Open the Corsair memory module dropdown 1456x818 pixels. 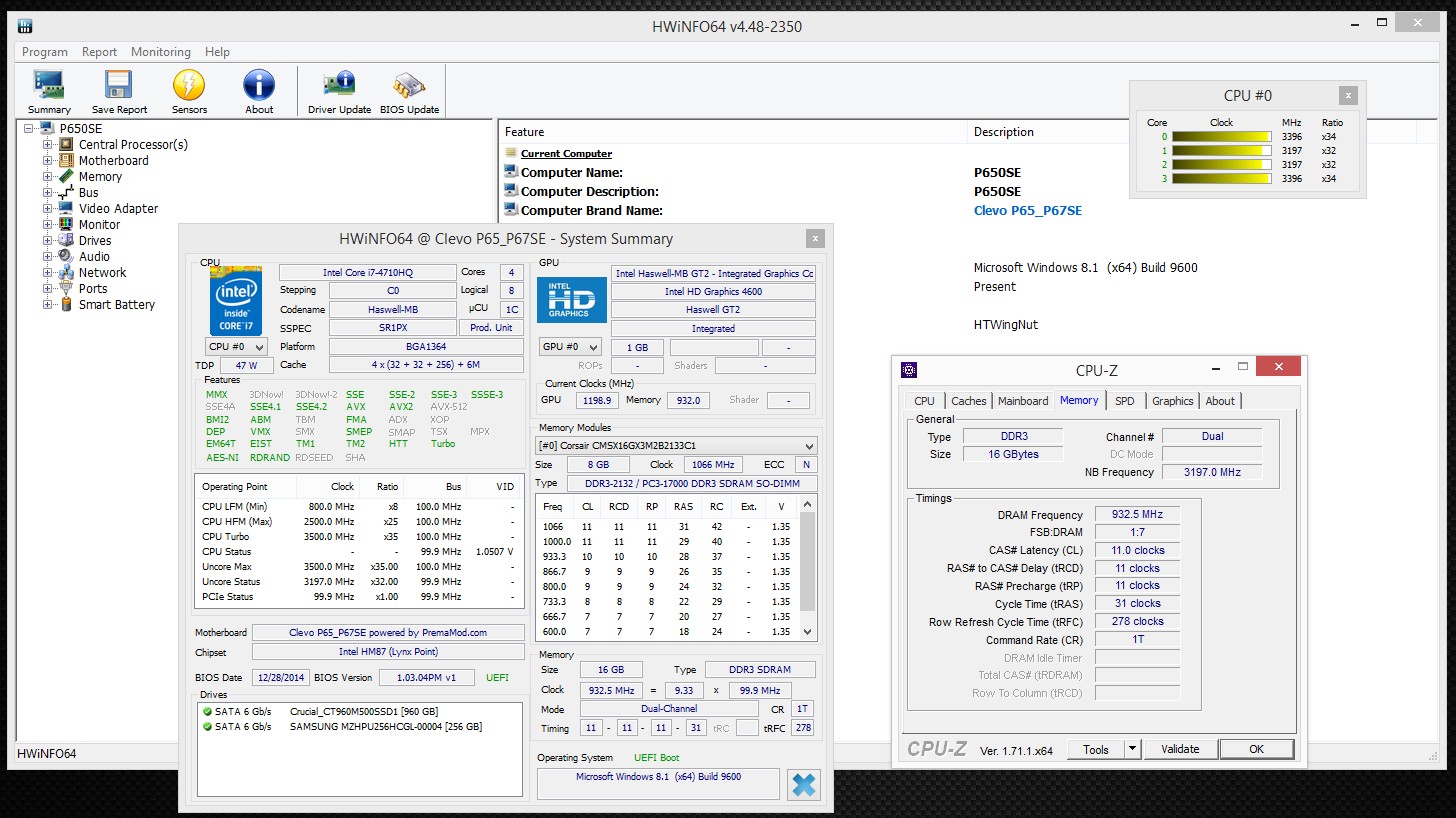[677, 445]
